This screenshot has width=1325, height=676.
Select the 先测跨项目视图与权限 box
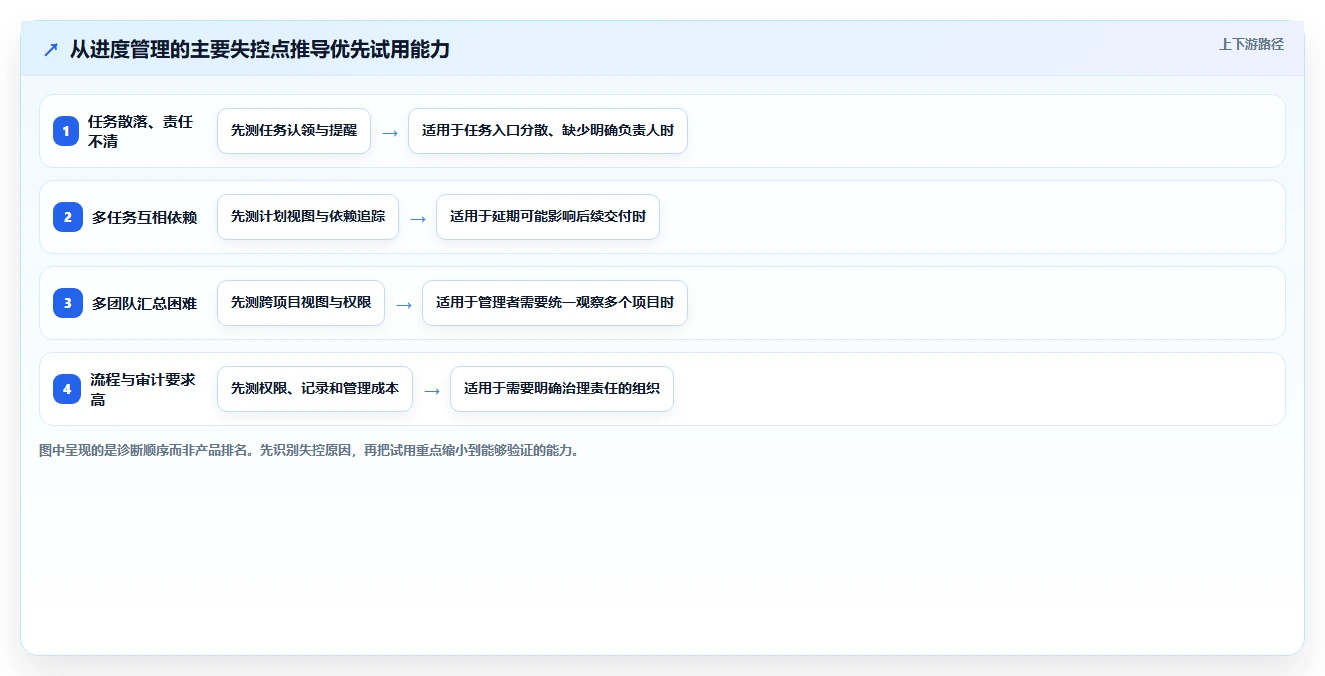click(301, 303)
